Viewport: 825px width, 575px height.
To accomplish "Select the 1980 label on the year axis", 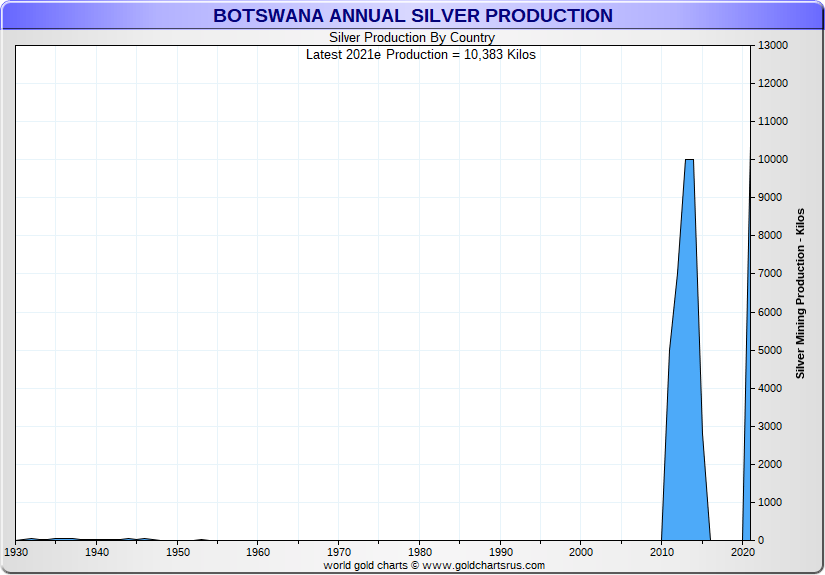I will (420, 552).
